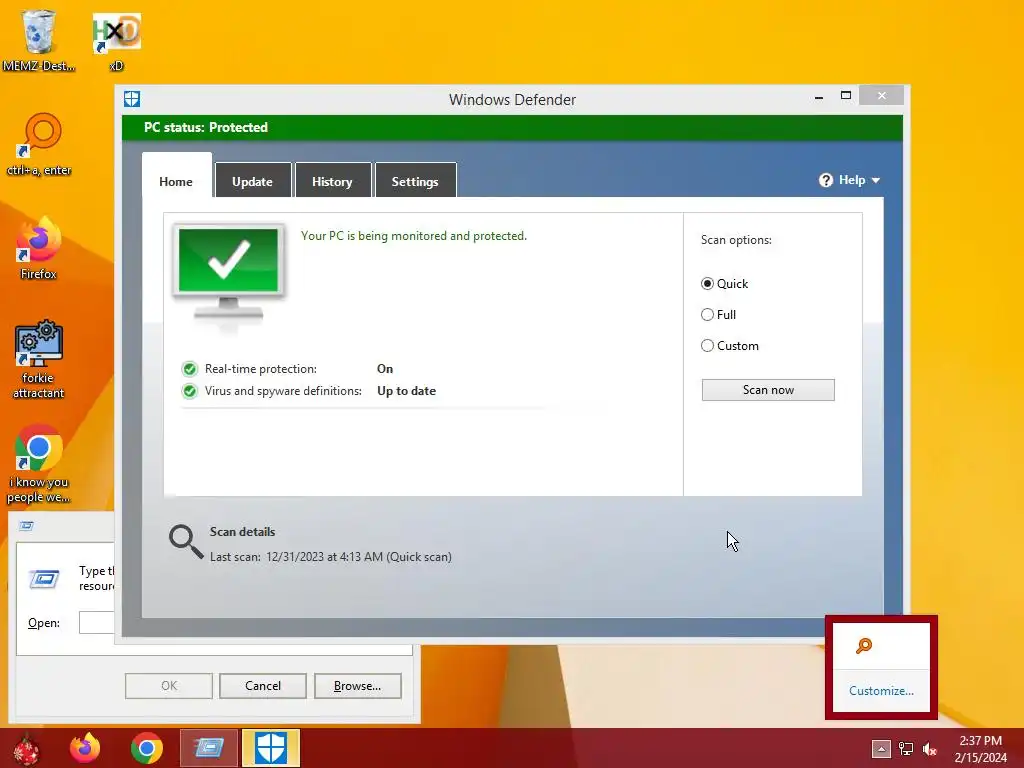Click the 'Scan options:' label
1024x768 pixels.
[x=736, y=240]
